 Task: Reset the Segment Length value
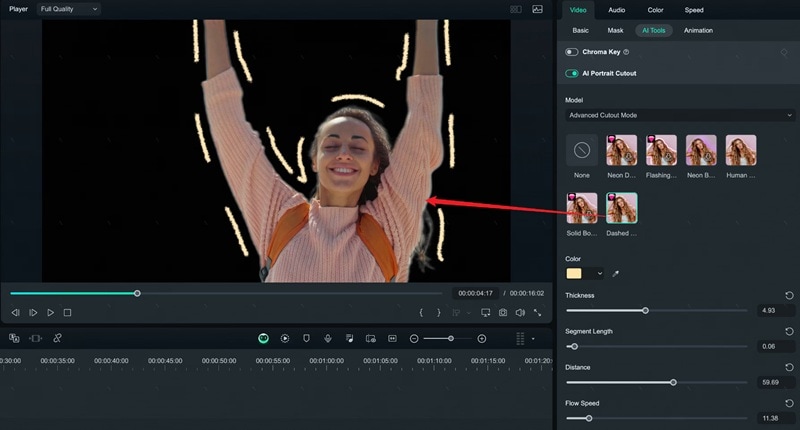(789, 332)
